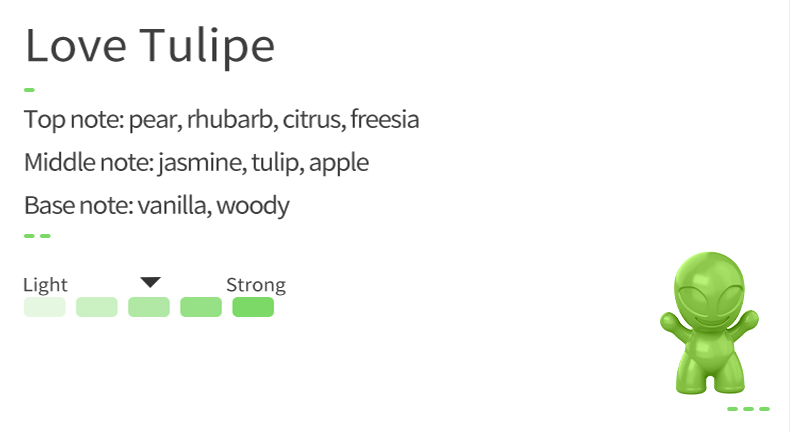Click the single green dash under title

point(29,90)
